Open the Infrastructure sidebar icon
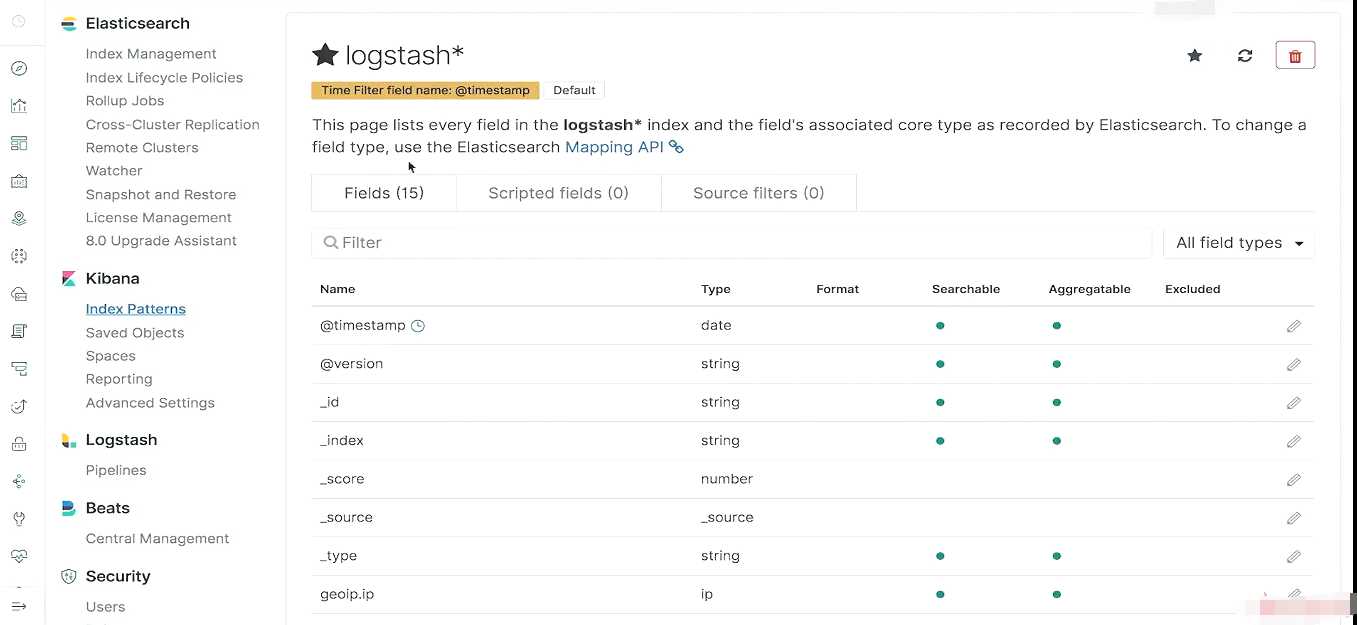This screenshot has height=625, width=1357. pyautogui.click(x=19, y=293)
